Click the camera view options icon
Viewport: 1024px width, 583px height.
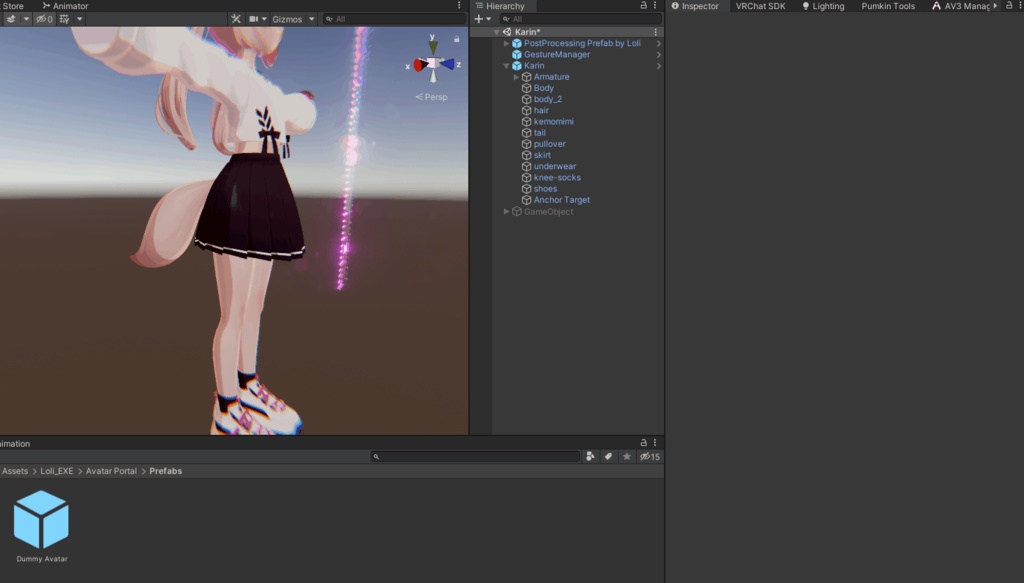tap(254, 18)
